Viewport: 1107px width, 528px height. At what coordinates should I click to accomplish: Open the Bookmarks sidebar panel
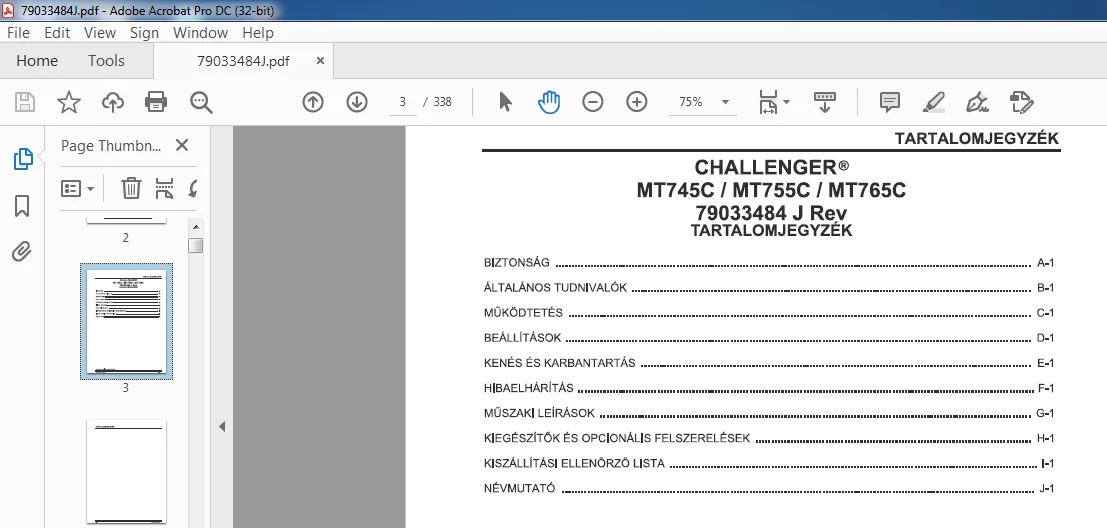point(22,206)
